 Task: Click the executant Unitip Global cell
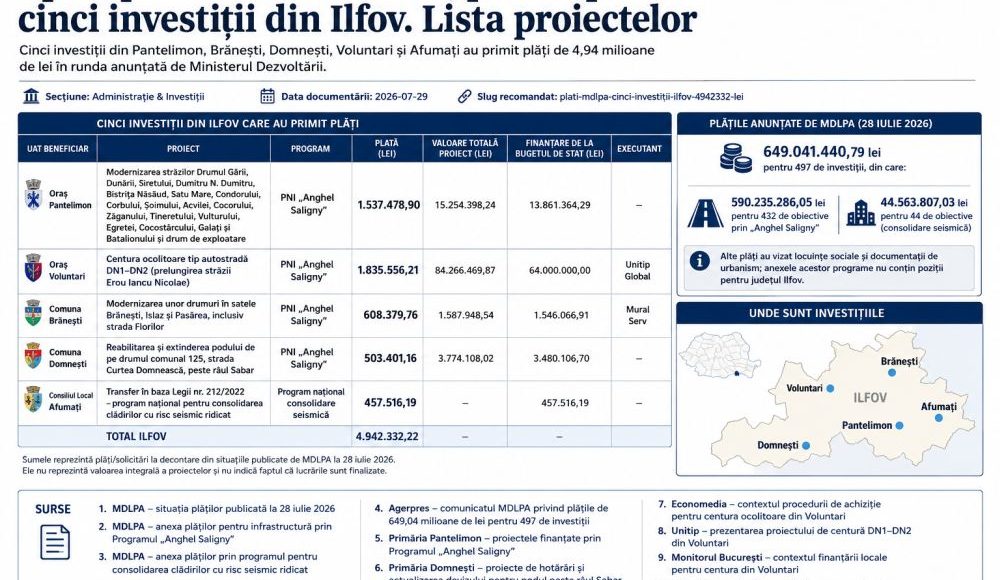click(638, 270)
